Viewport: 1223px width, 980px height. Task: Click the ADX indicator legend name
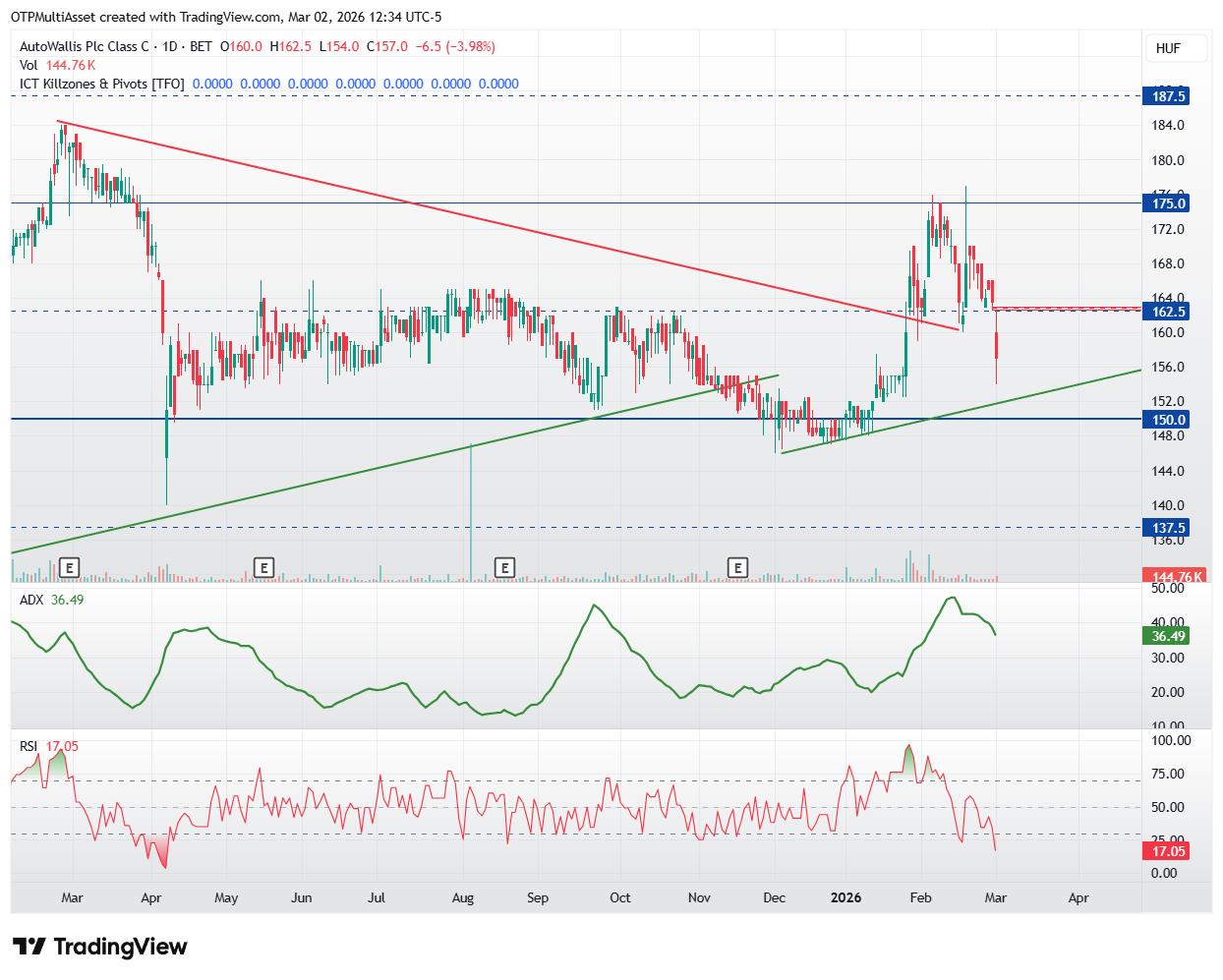[31, 600]
